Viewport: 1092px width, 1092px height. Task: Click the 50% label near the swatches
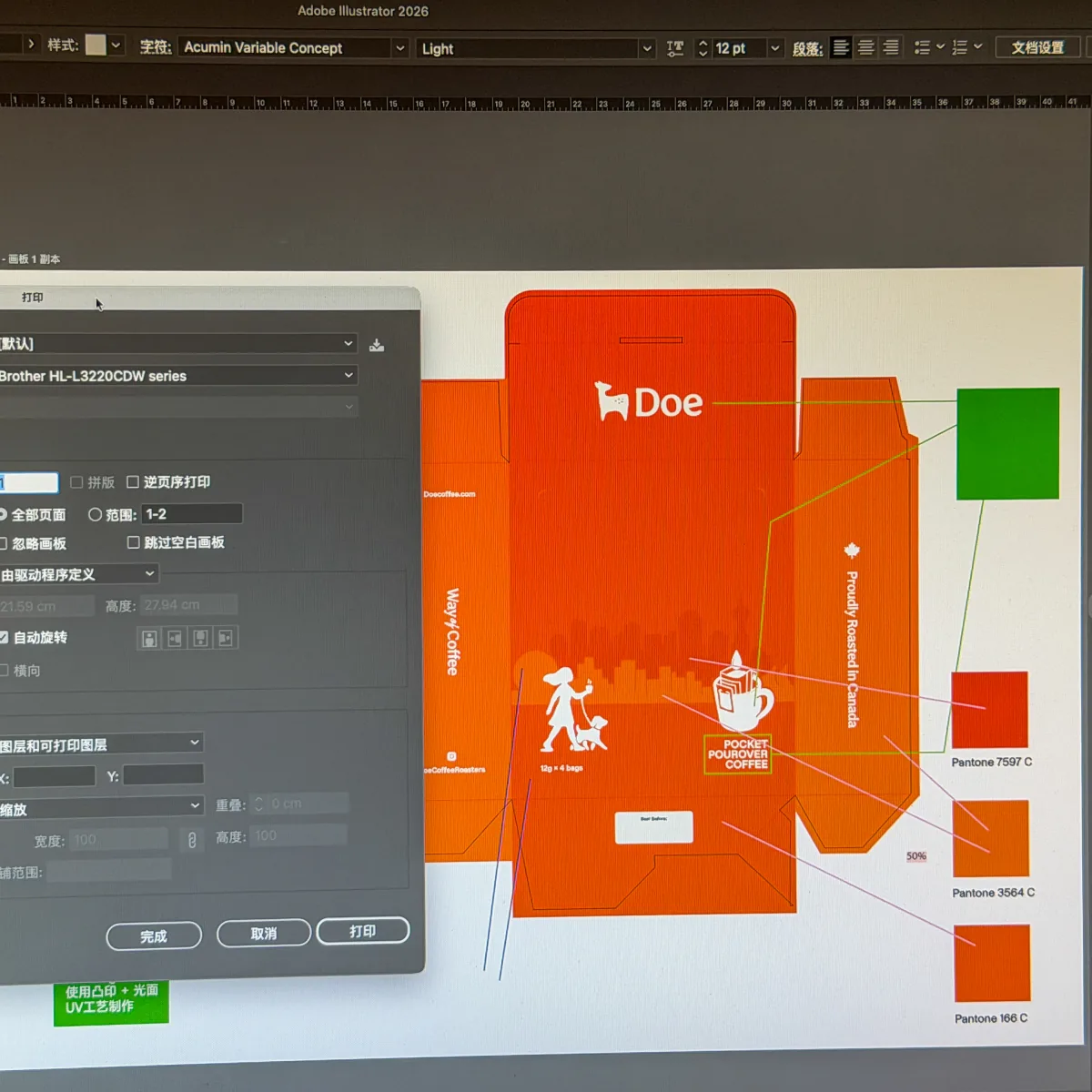pos(916,856)
